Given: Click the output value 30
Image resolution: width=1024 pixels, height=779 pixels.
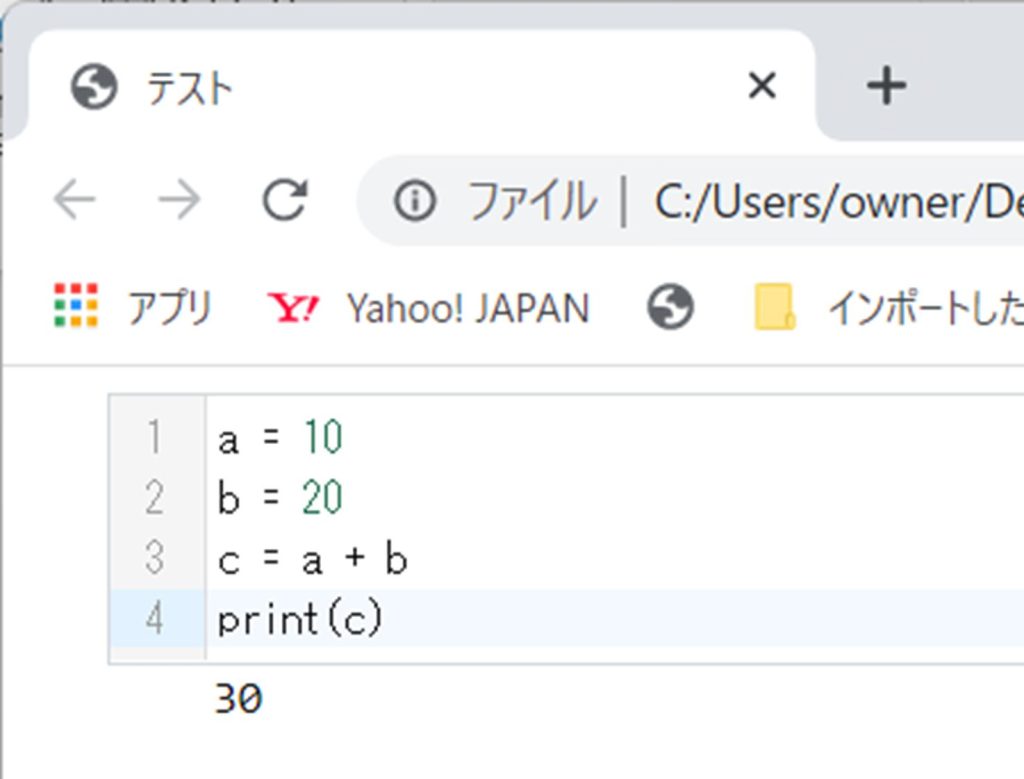Looking at the screenshot, I should (x=238, y=699).
